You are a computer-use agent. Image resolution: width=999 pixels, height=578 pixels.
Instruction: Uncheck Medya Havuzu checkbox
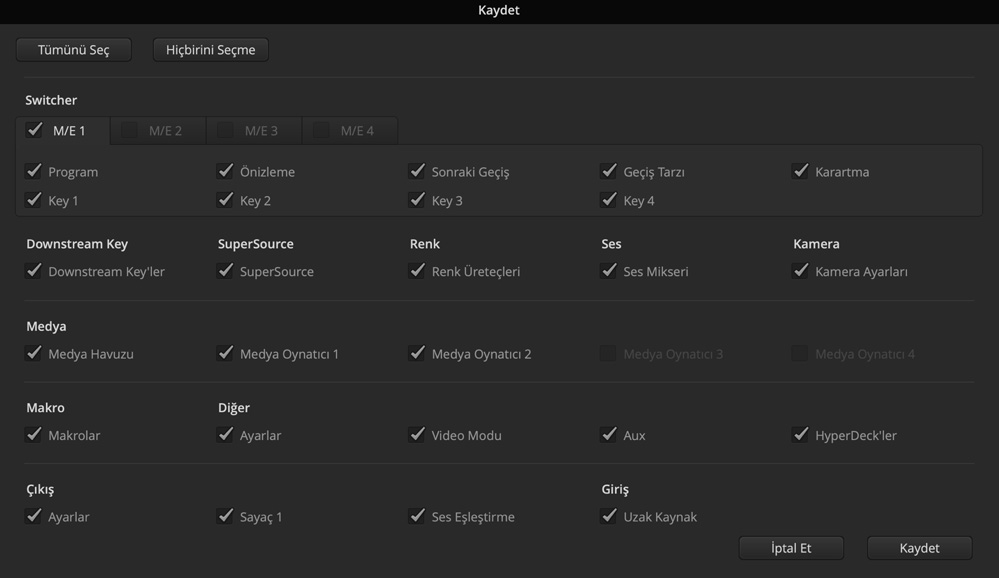click(x=34, y=353)
